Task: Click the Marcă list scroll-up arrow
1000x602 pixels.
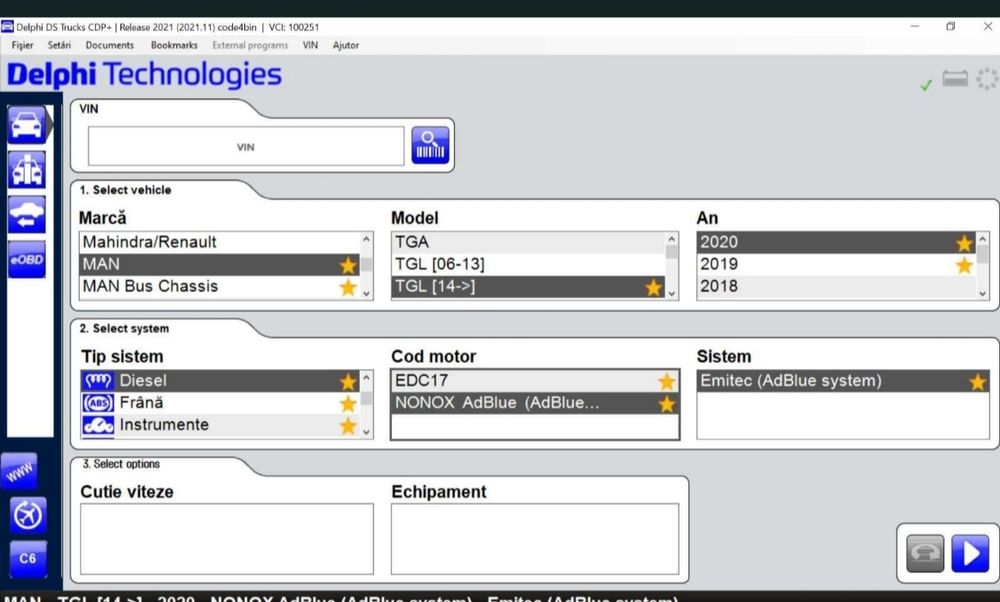Action: (x=366, y=239)
